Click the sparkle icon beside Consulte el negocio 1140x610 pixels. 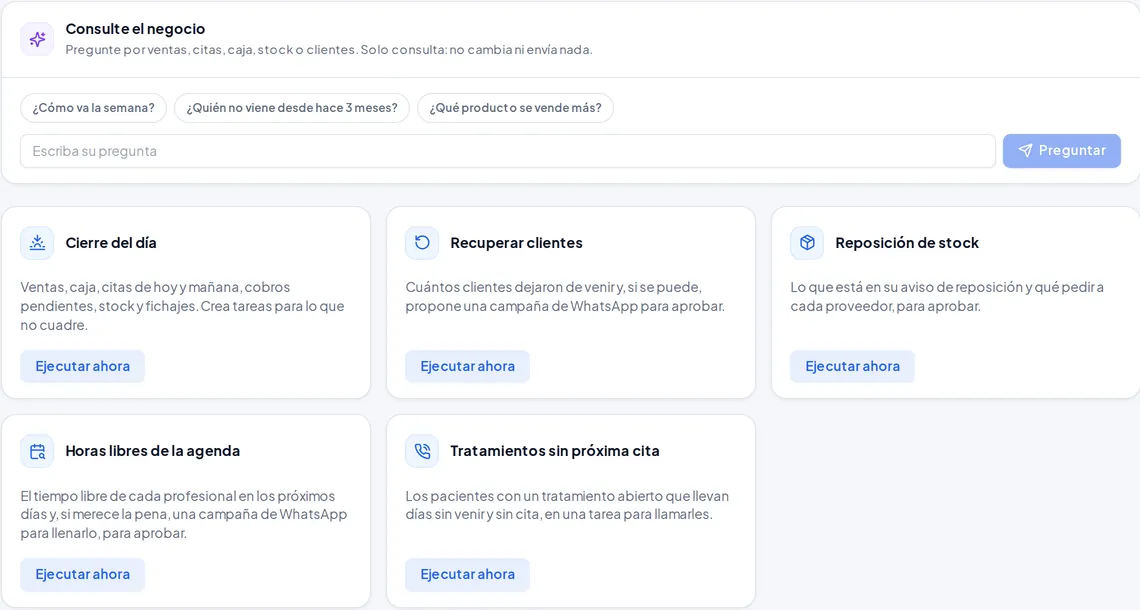pyautogui.click(x=37, y=39)
